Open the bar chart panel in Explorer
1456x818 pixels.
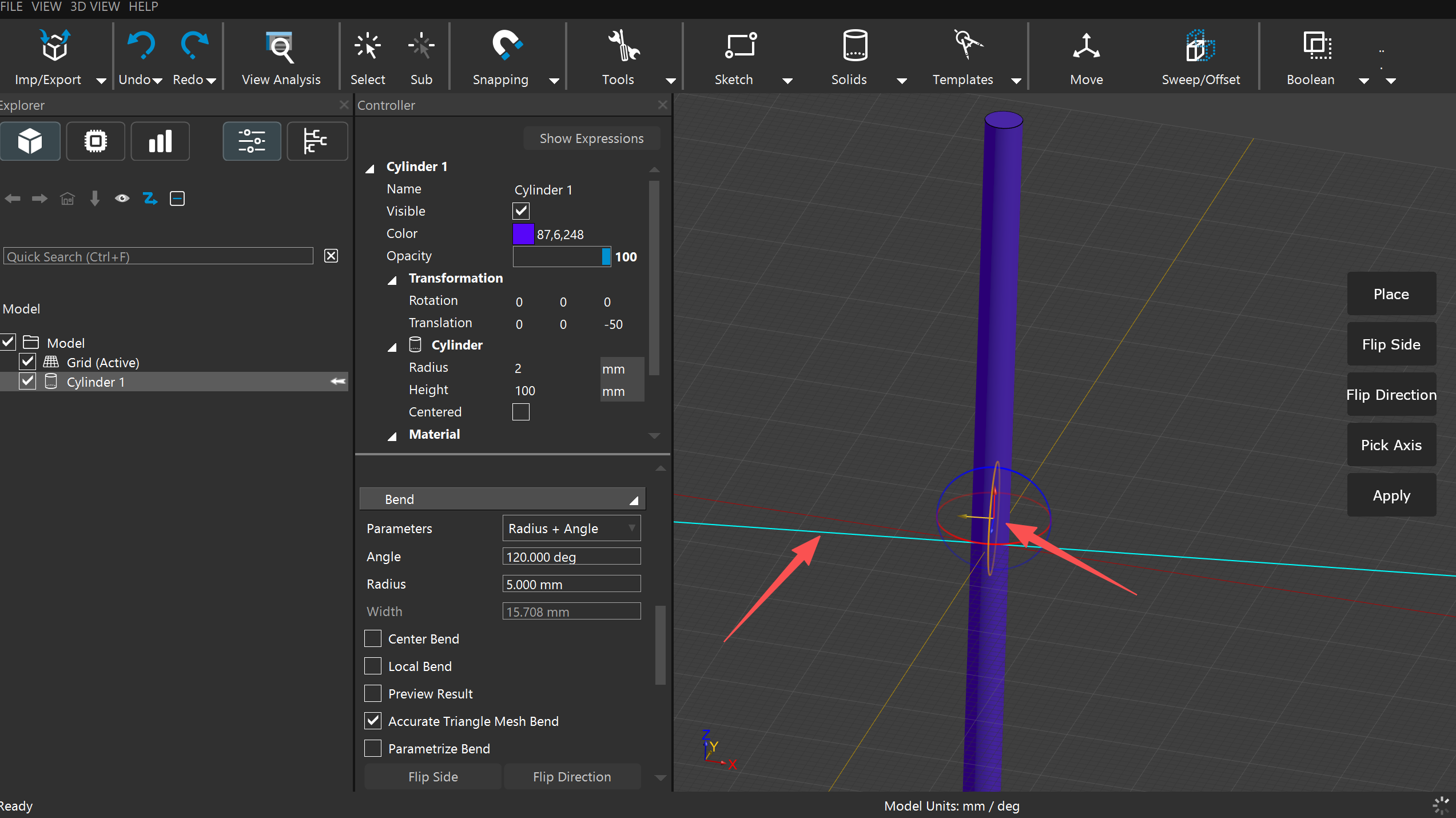[160, 141]
